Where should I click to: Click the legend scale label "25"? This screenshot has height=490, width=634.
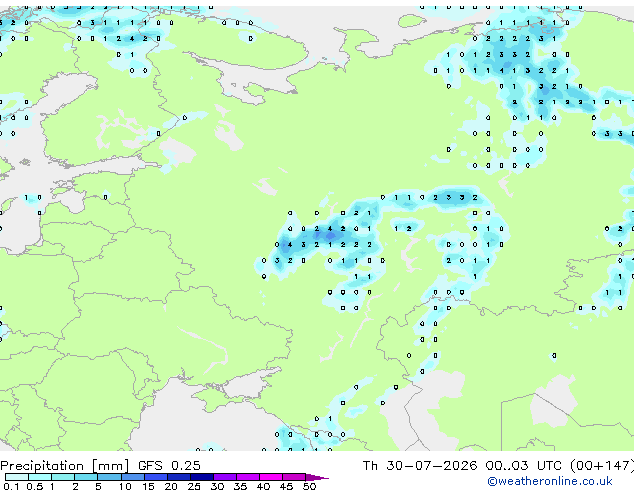[194, 486]
